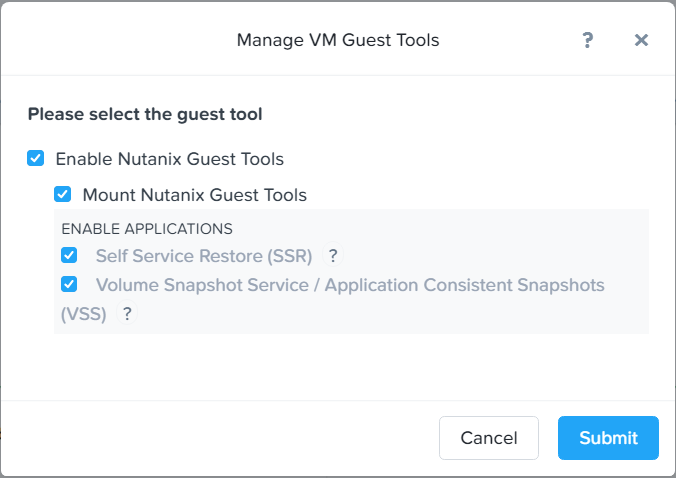Click the Manage VM Guest Tools title
This screenshot has width=676, height=478.
[338, 40]
